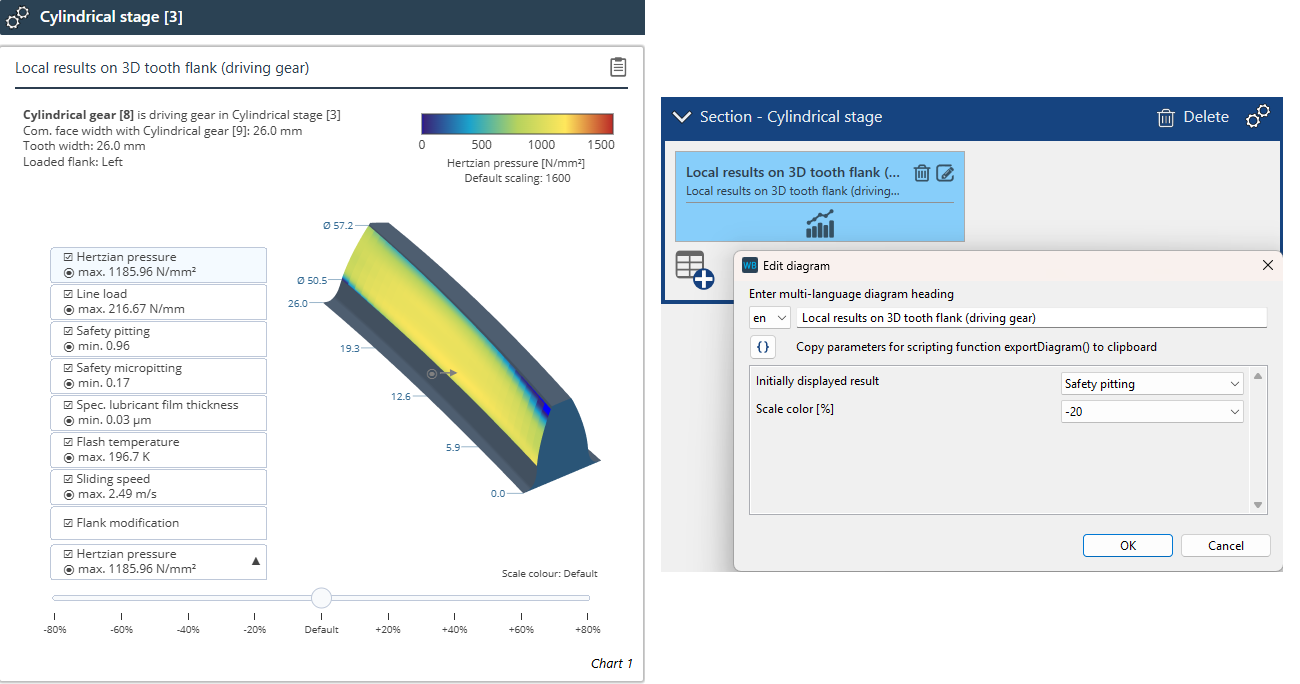The width and height of the screenshot is (1300, 684).
Task: Open the edit pencil icon on diagram tile
Action: point(945,172)
